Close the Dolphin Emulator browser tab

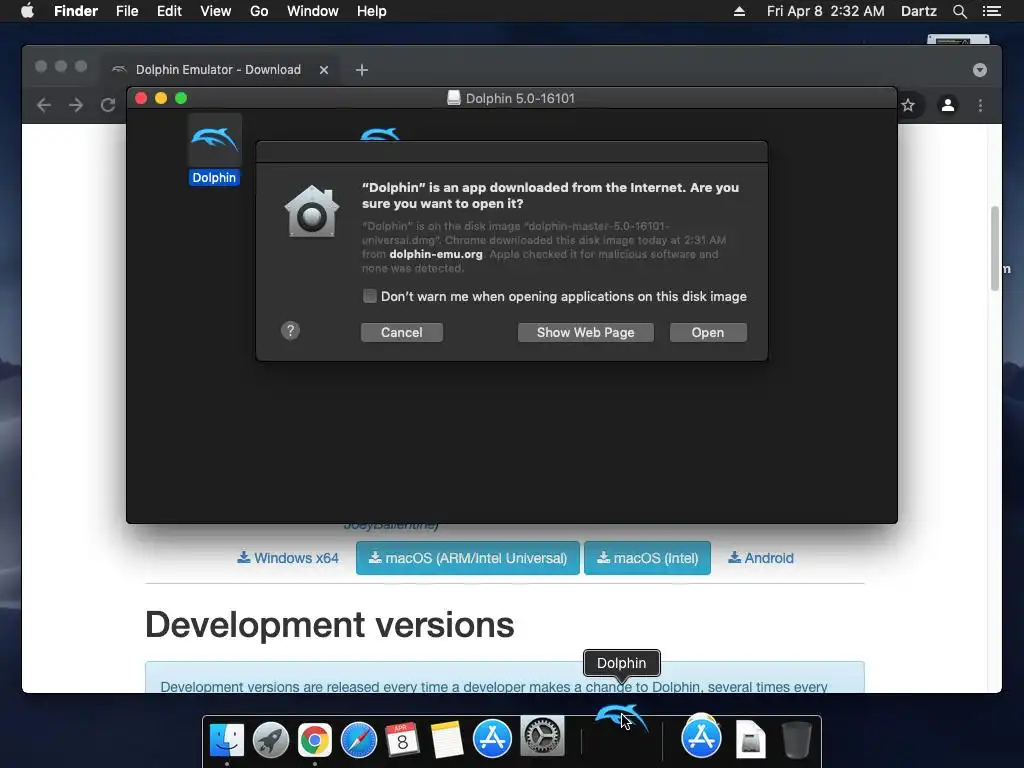(324, 70)
